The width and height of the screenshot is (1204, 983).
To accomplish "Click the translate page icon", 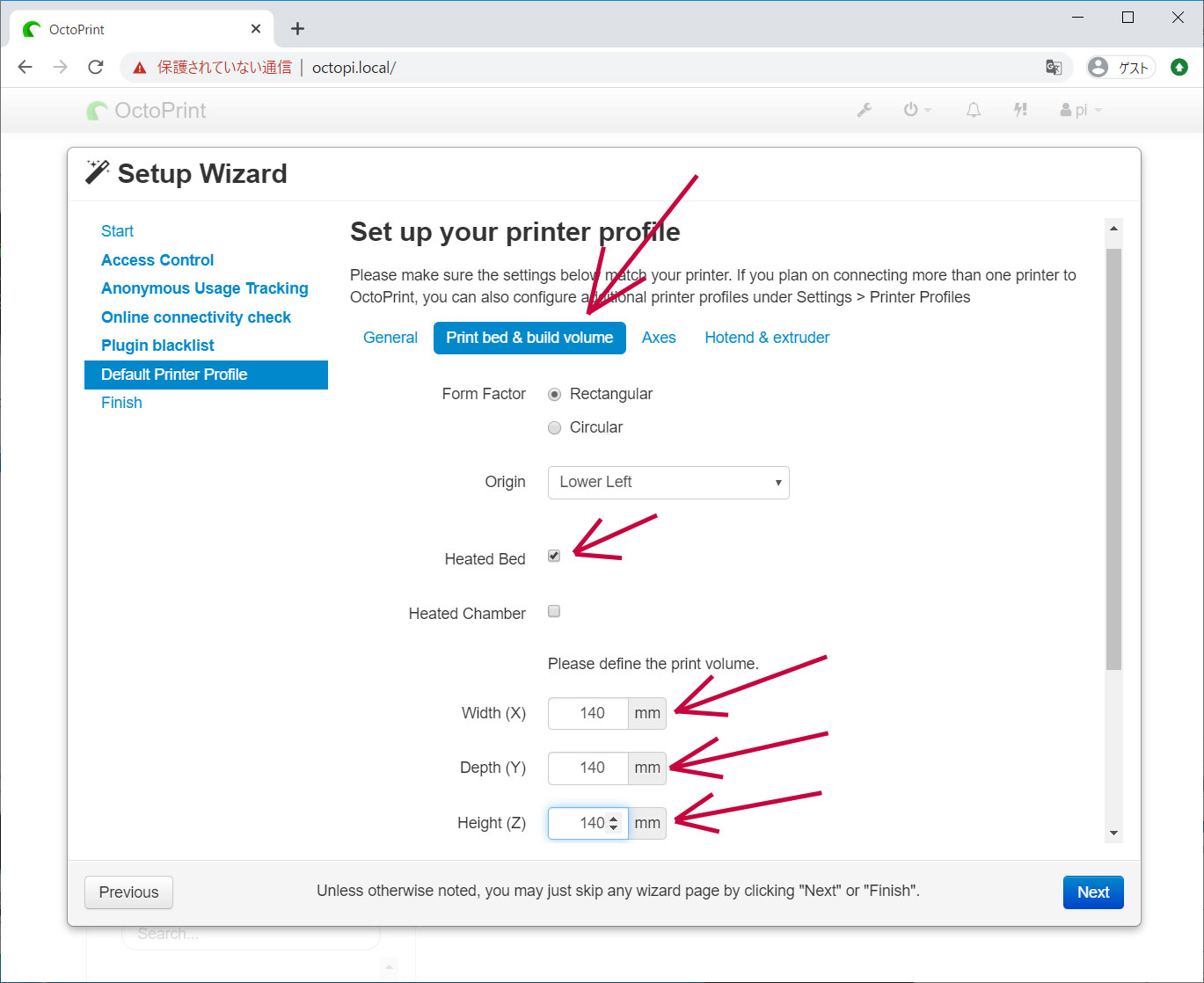I will pos(1054,68).
